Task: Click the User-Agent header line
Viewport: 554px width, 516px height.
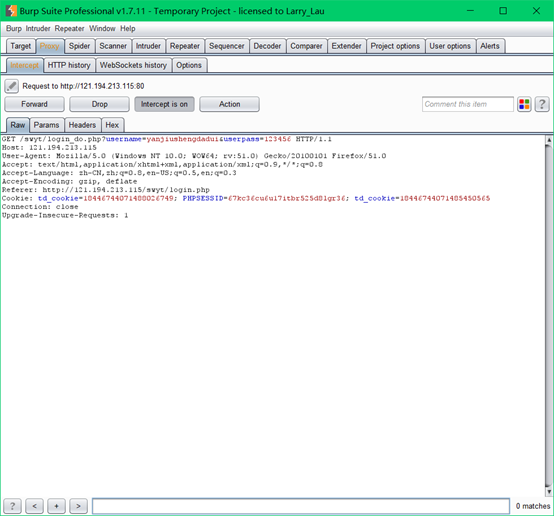Action: [194, 156]
